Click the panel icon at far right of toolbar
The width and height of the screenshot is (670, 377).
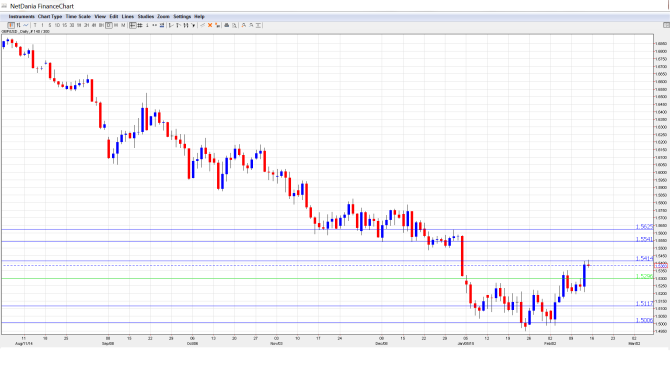666,25
